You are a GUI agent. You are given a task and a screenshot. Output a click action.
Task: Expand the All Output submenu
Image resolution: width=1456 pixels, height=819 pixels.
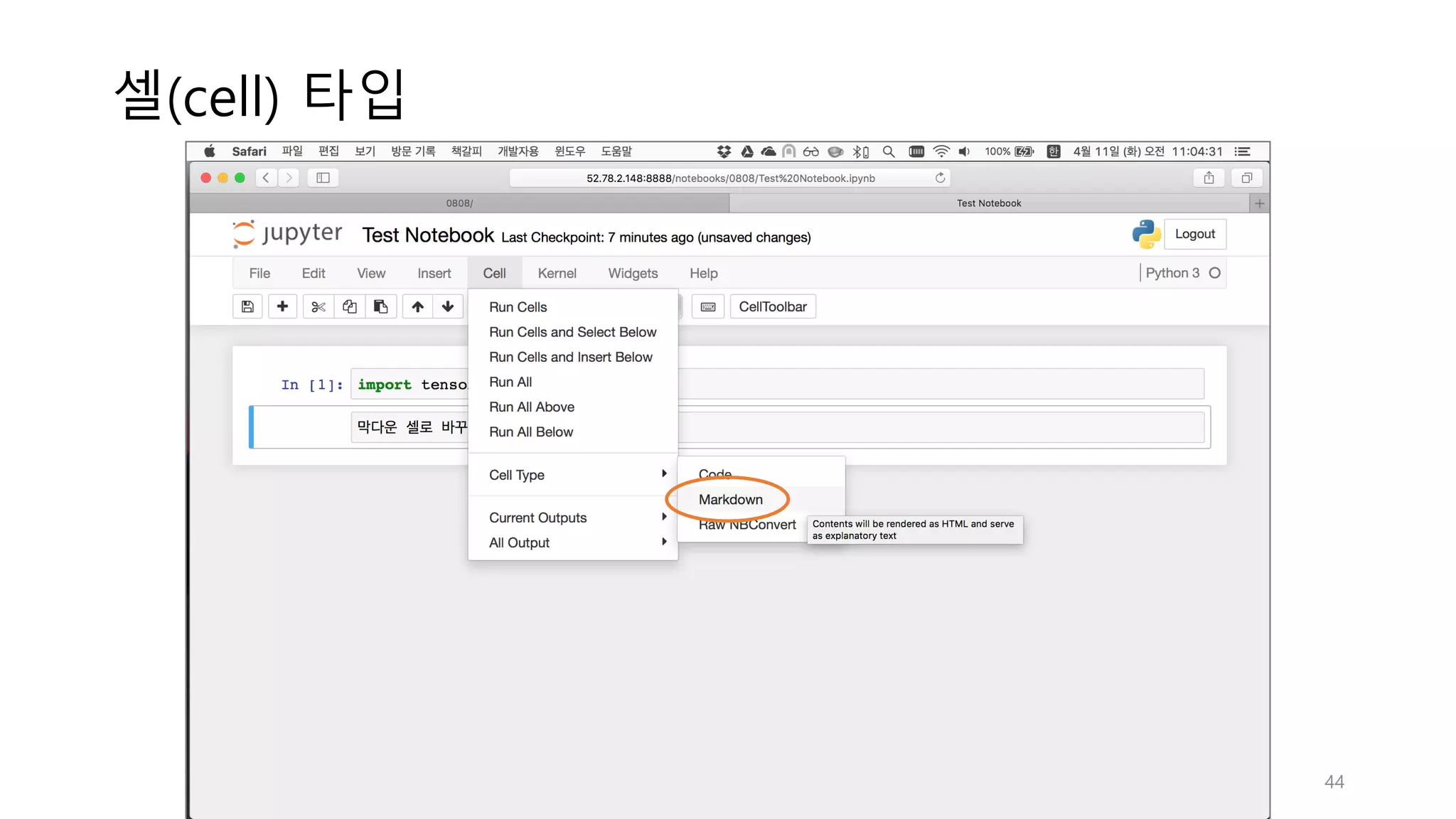[x=573, y=542]
